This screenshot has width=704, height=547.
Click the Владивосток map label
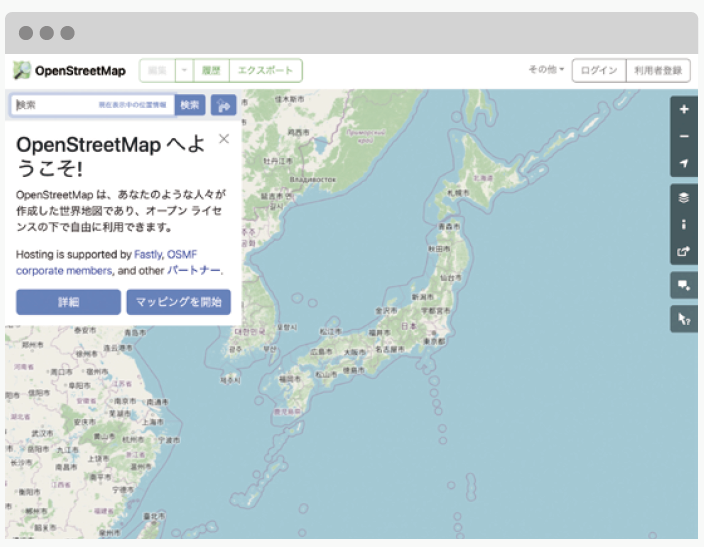[x=313, y=180]
